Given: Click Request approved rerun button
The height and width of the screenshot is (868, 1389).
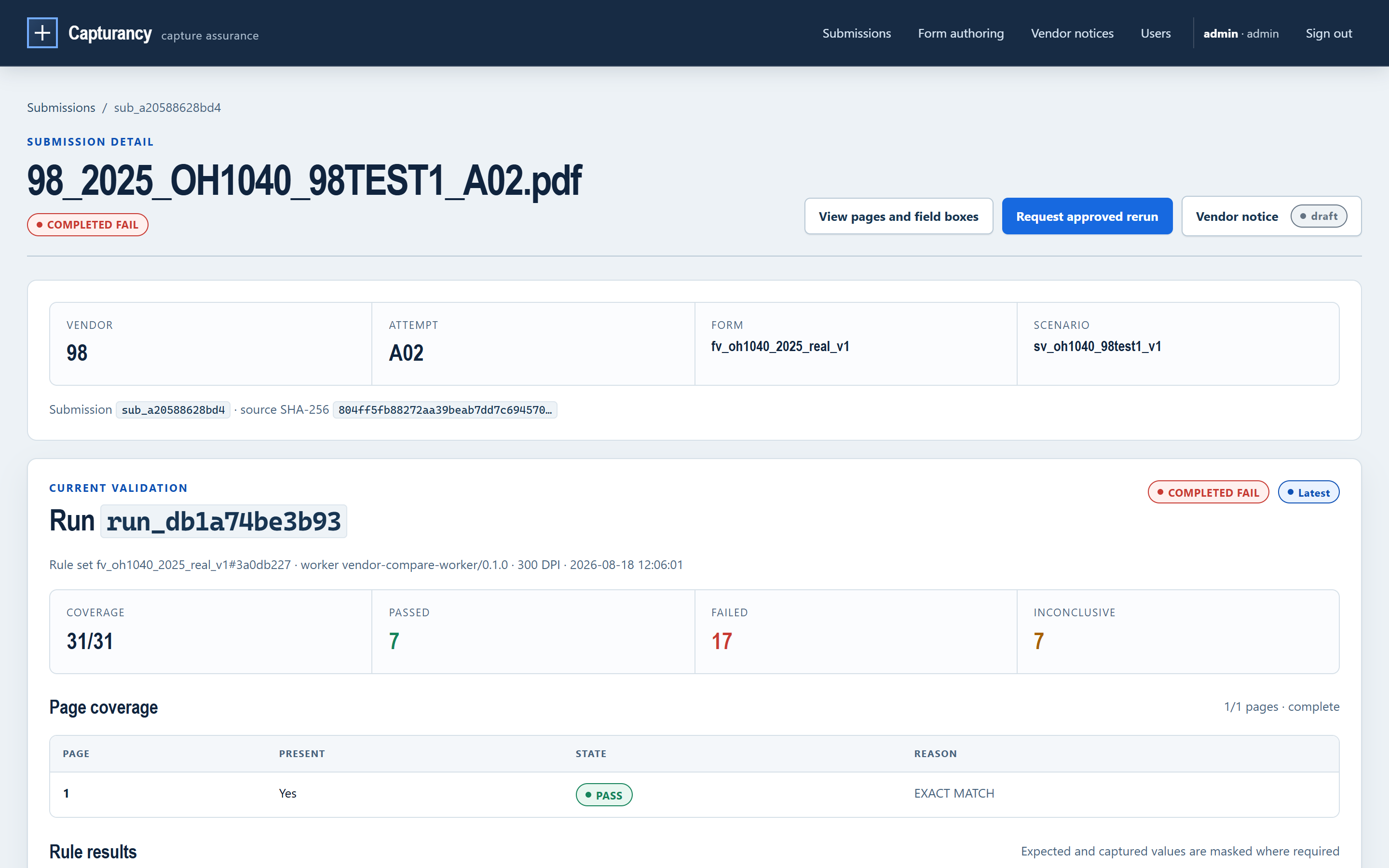Looking at the screenshot, I should coord(1087,217).
